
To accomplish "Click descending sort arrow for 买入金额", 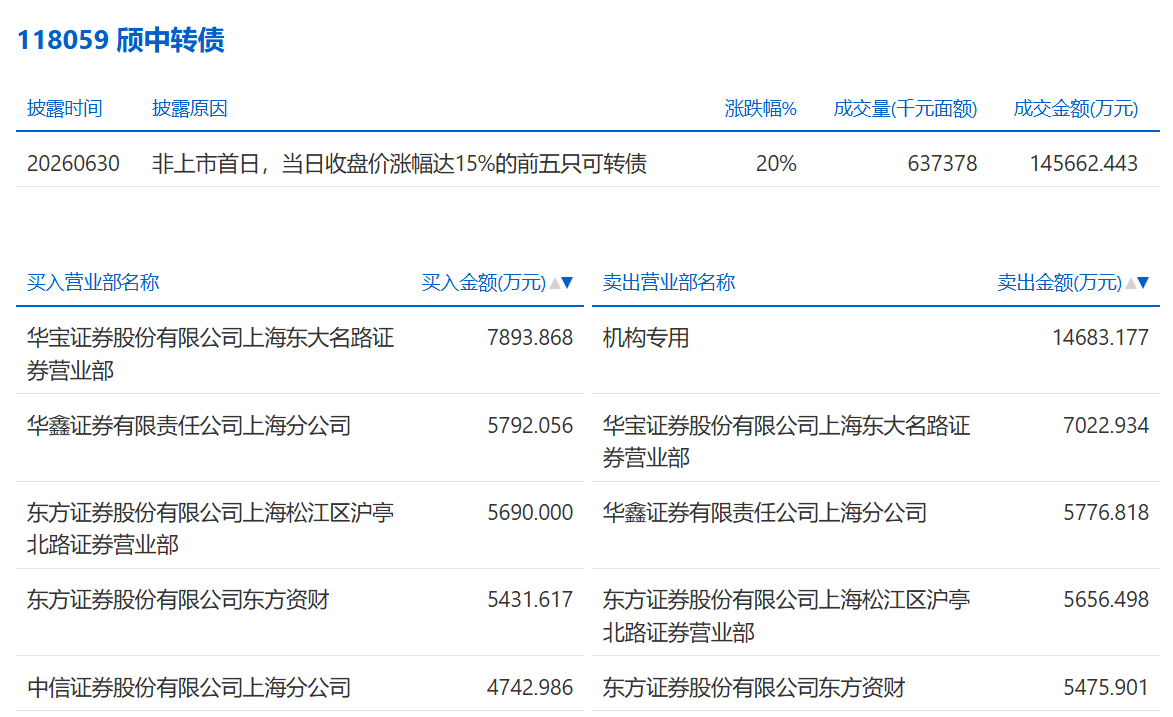I will click(568, 282).
